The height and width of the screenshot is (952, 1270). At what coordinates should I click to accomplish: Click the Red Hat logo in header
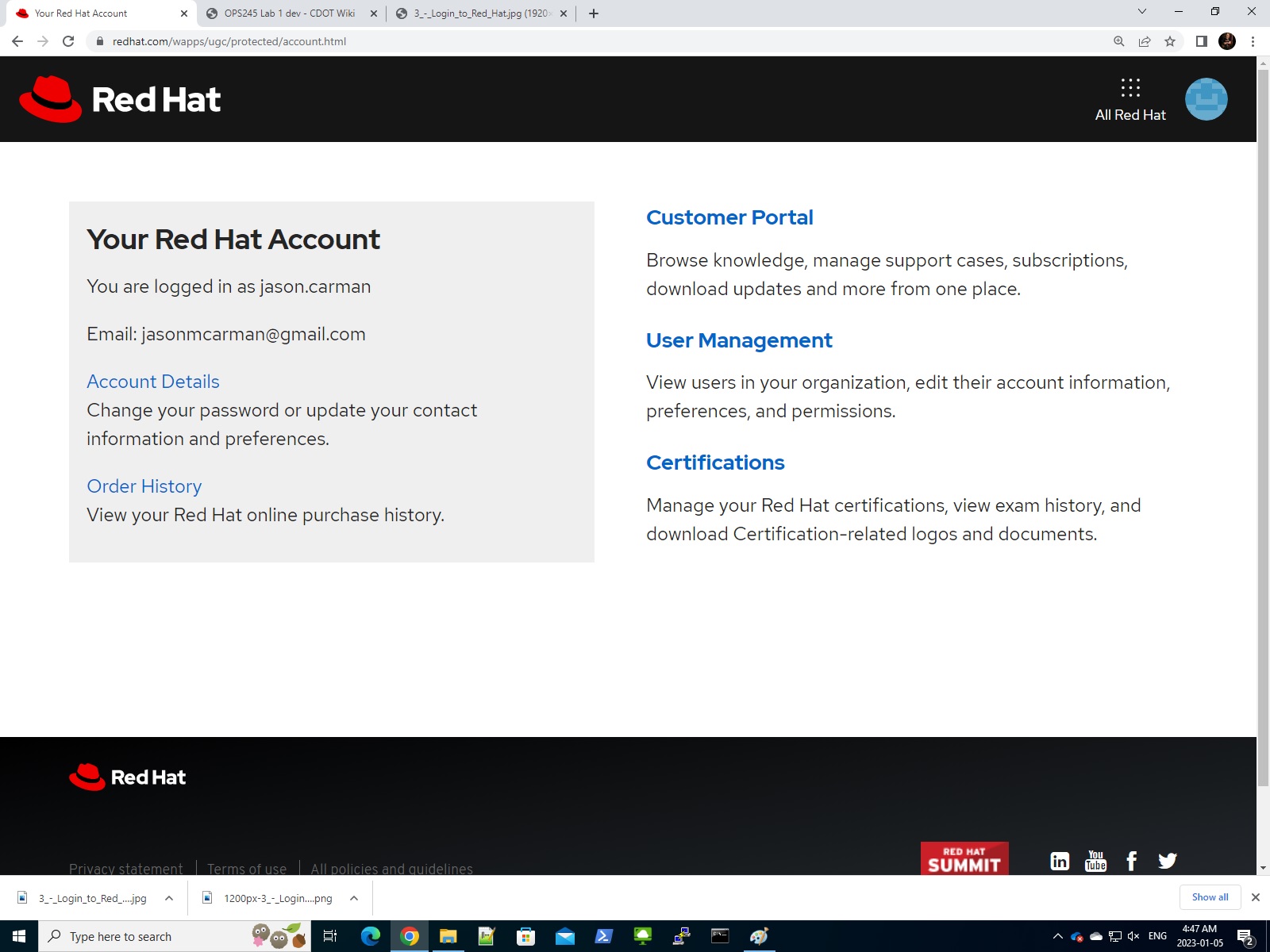(120, 99)
